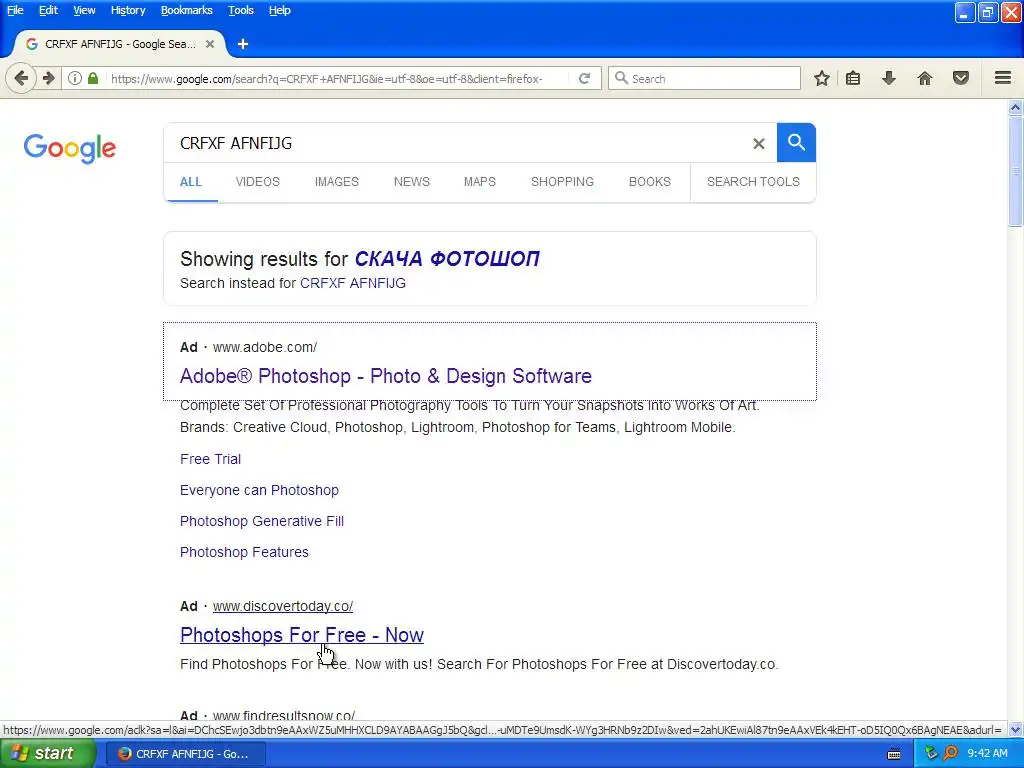Open the Free Trial sitelink

pos(210,459)
